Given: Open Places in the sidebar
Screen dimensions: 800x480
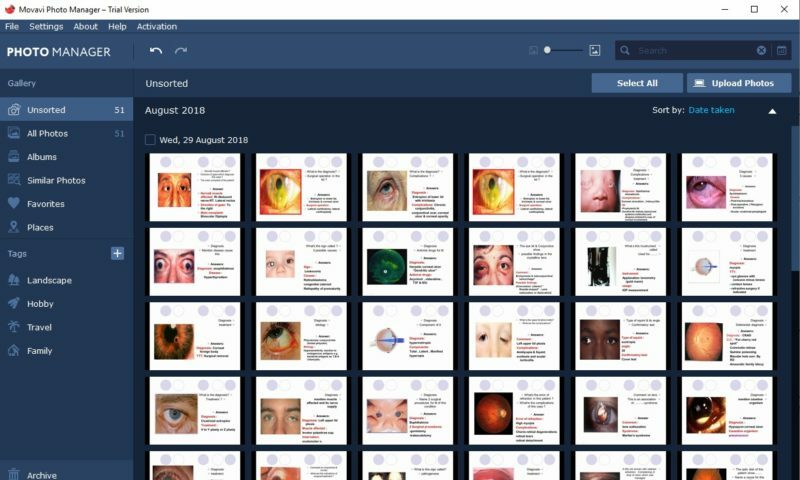Looking at the screenshot, I should tap(66, 227).
